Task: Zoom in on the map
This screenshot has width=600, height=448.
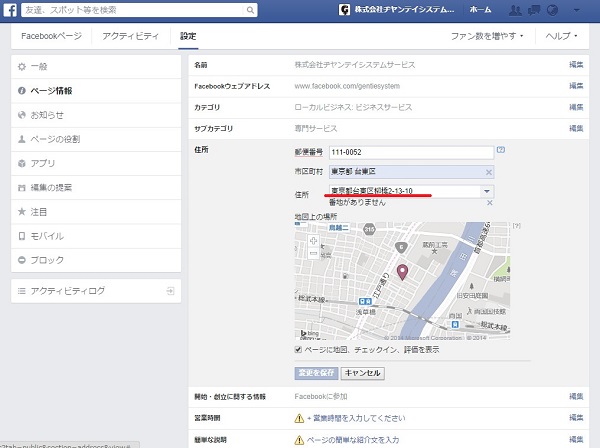Action: tap(313, 241)
